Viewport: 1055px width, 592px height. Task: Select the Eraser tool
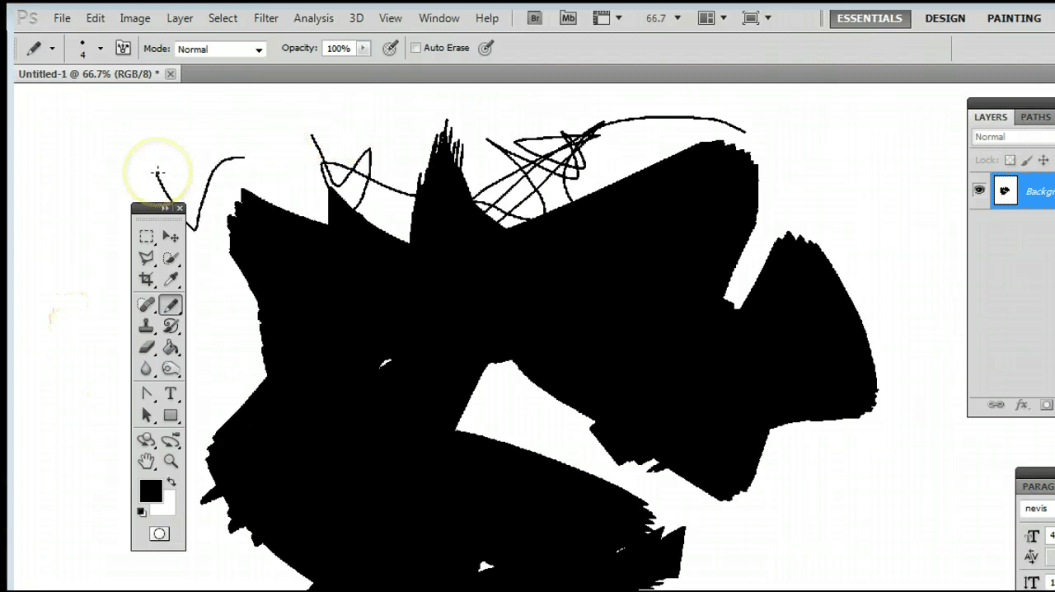[146, 348]
